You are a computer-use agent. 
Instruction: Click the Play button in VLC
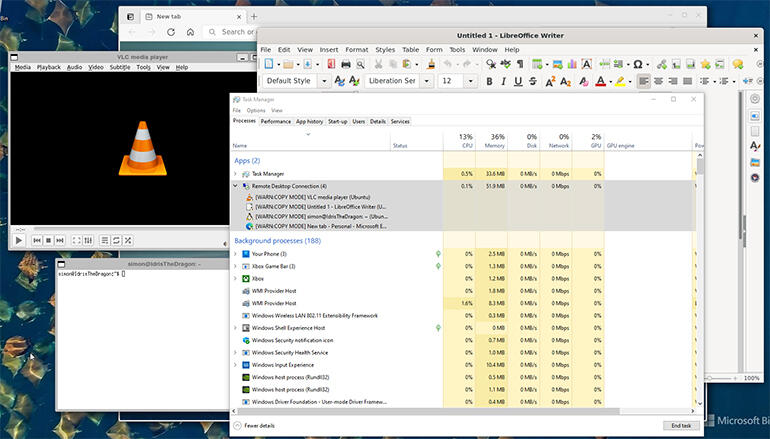pyautogui.click(x=19, y=240)
